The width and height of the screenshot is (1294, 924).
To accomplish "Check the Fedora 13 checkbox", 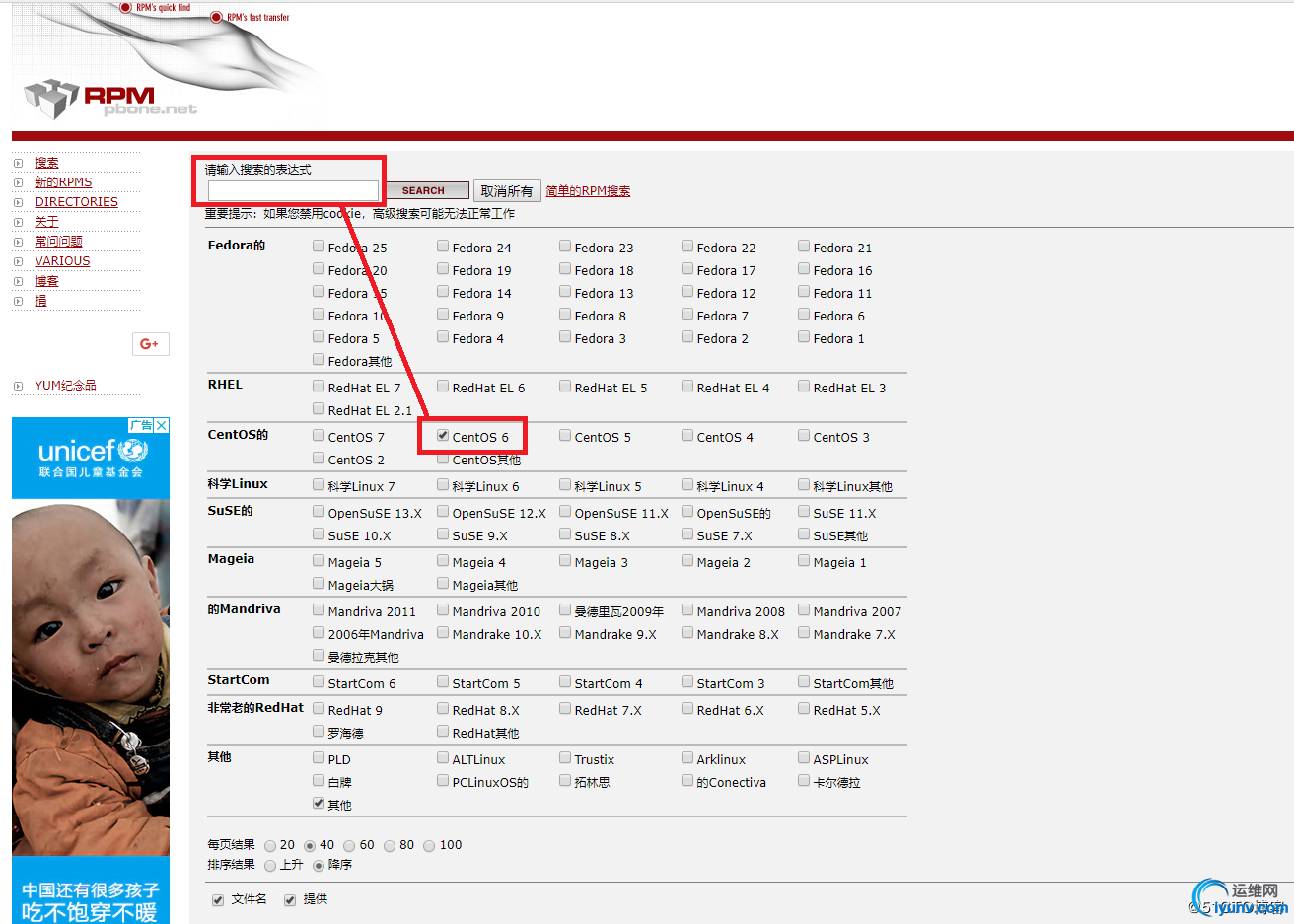I will pos(565,291).
